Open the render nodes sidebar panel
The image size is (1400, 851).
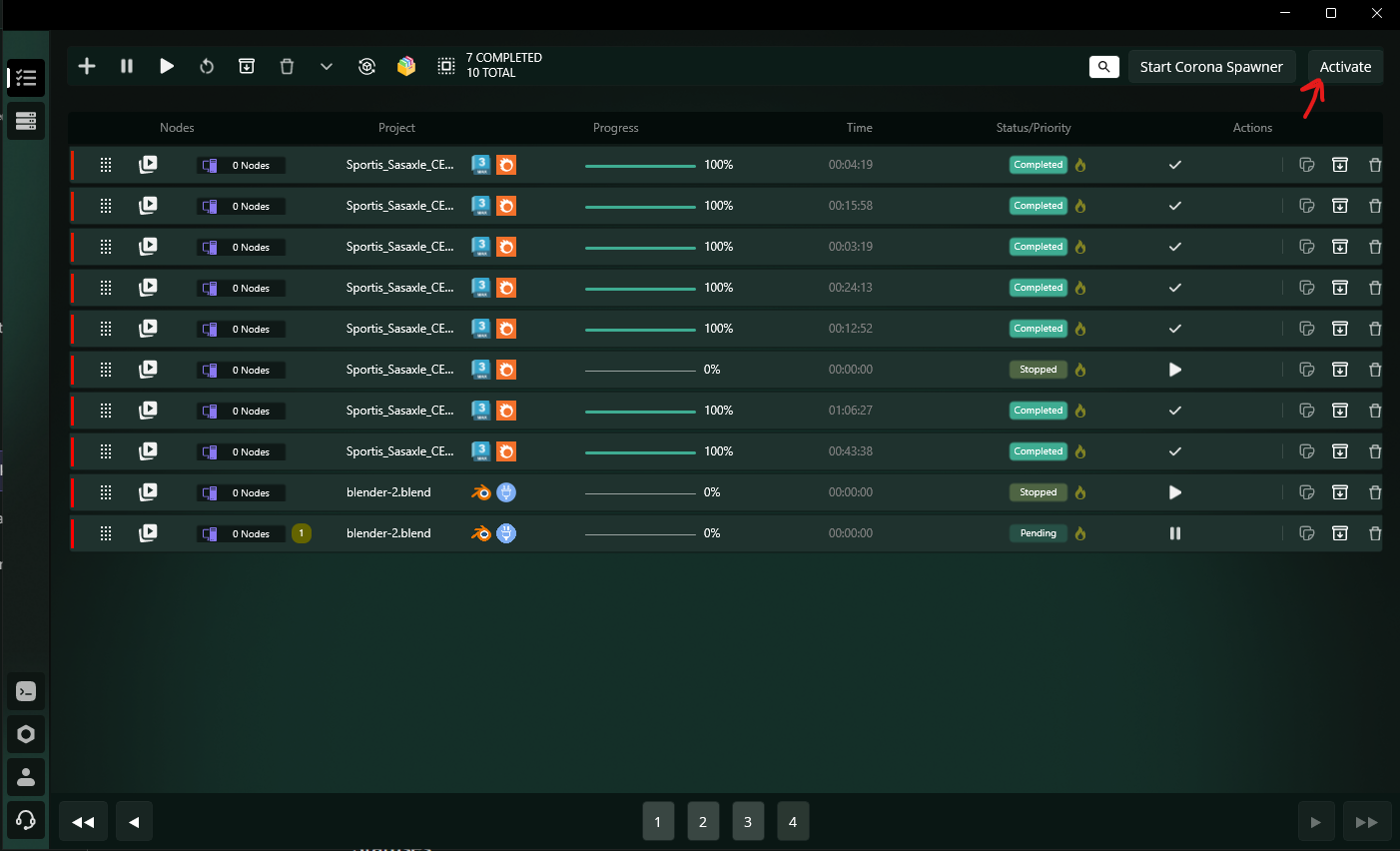[x=26, y=121]
